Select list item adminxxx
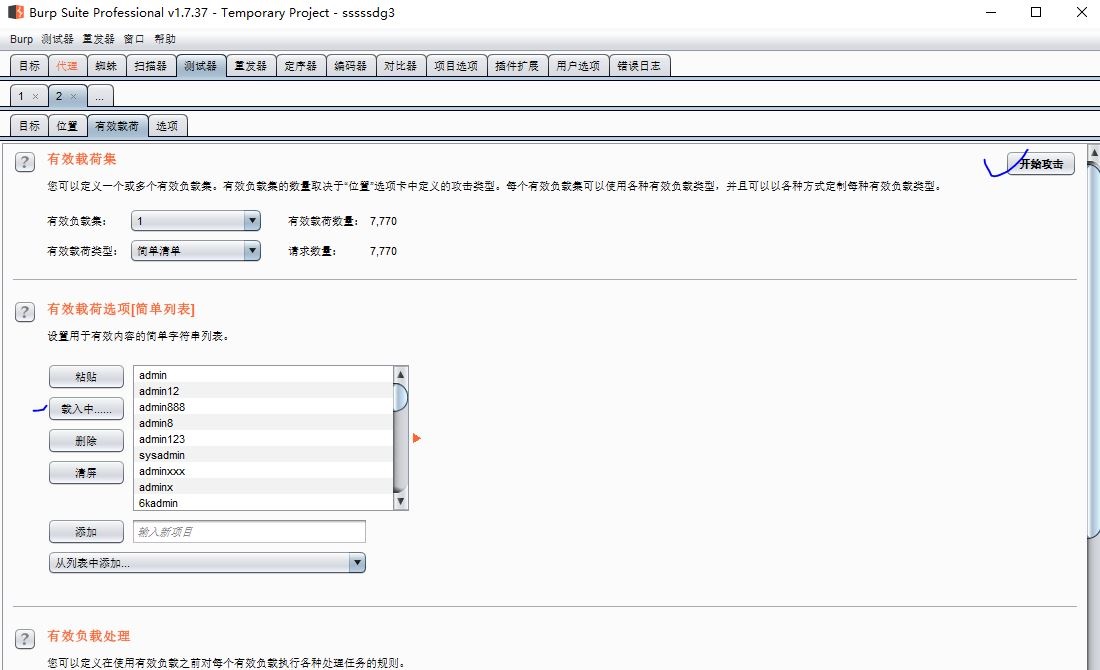The height and width of the screenshot is (670, 1100). pyautogui.click(x=263, y=471)
